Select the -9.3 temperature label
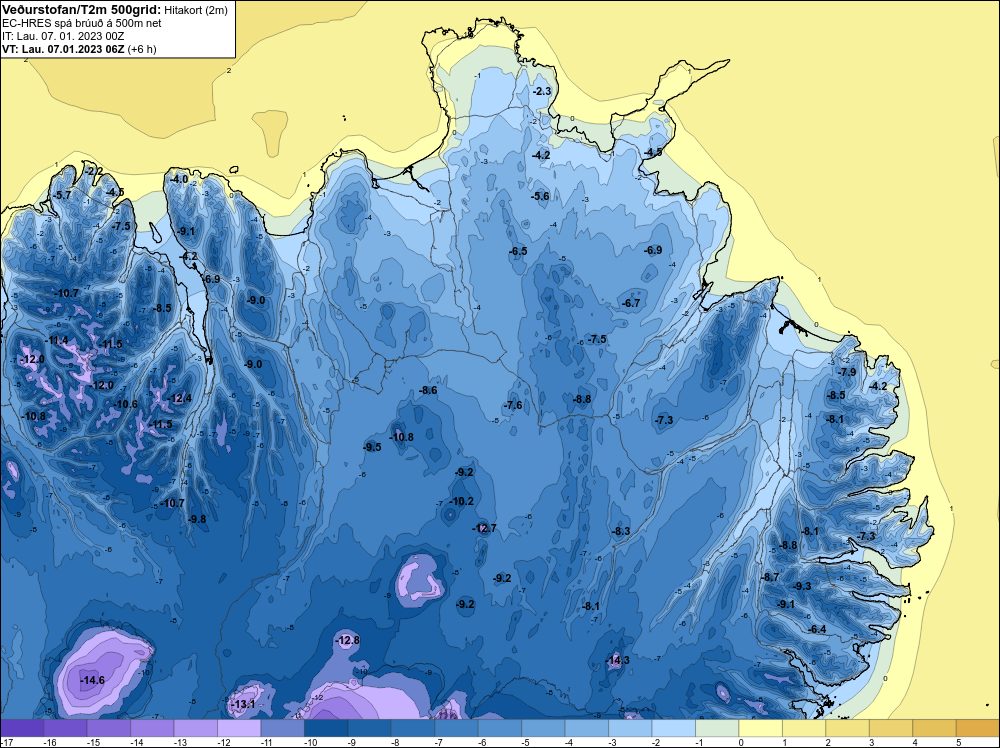 802,586
